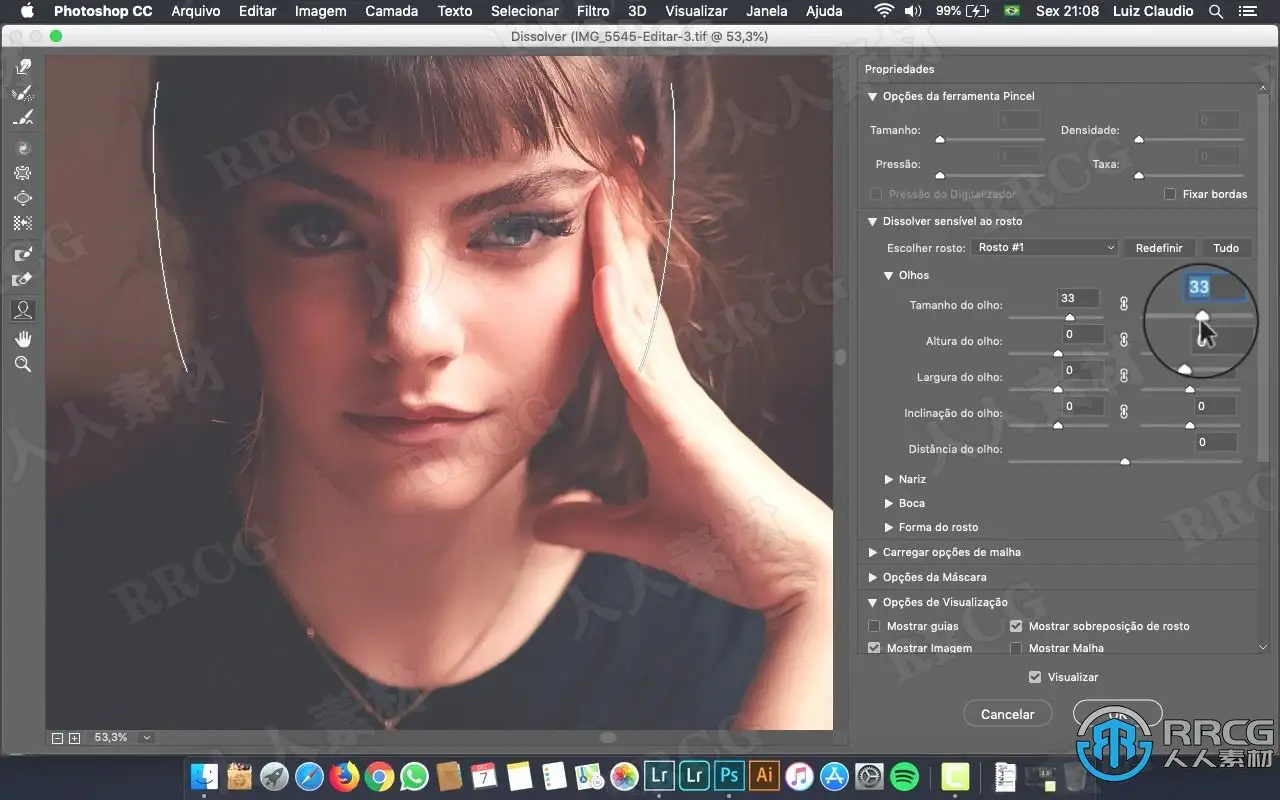
Task: Enable the Mostrar guias checkbox
Action: tap(875, 626)
